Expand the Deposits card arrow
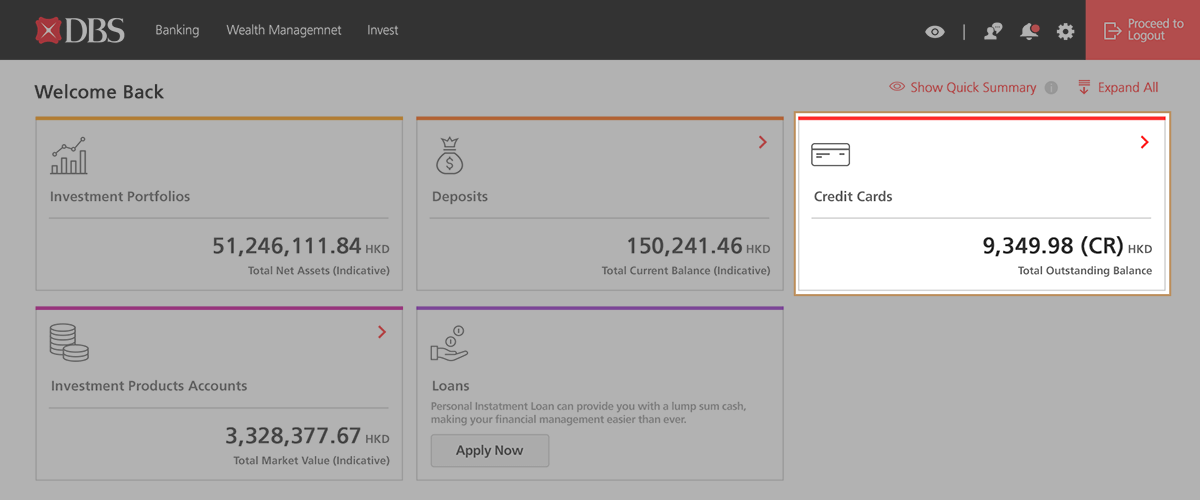The image size is (1200, 500). click(x=762, y=143)
